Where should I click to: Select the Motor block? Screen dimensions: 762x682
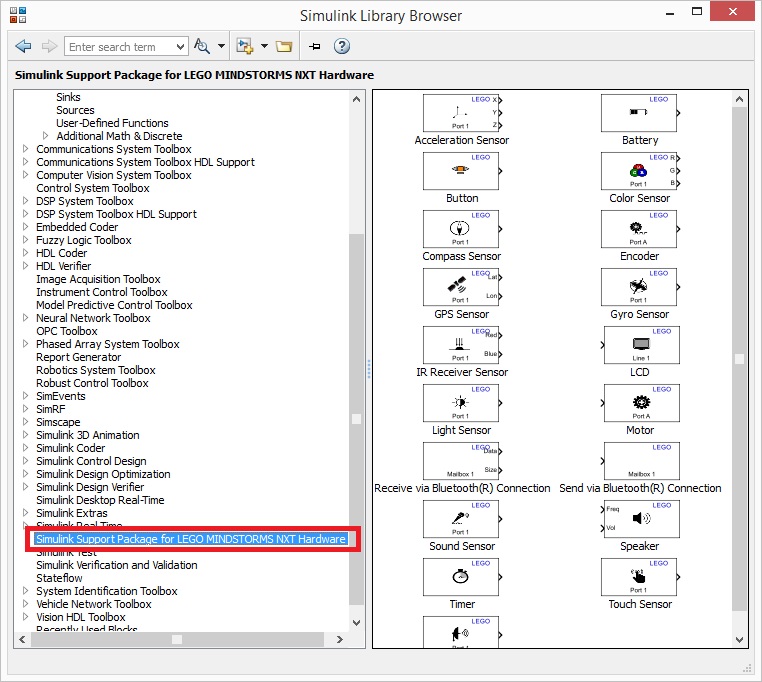[641, 403]
